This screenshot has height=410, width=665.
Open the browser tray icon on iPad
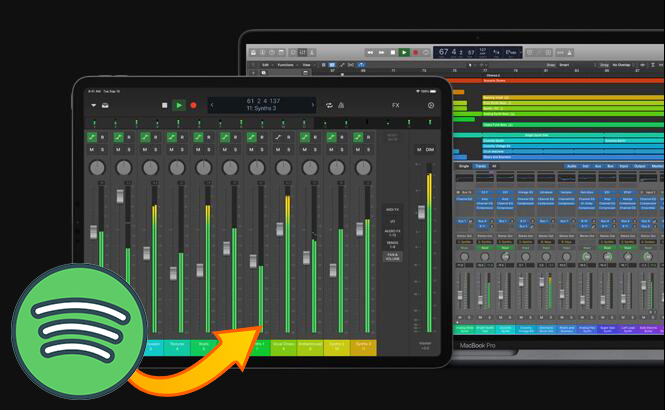click(105, 105)
